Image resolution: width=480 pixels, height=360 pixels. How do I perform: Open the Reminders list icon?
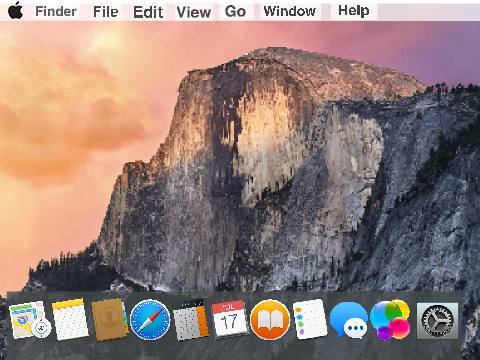[x=310, y=319]
